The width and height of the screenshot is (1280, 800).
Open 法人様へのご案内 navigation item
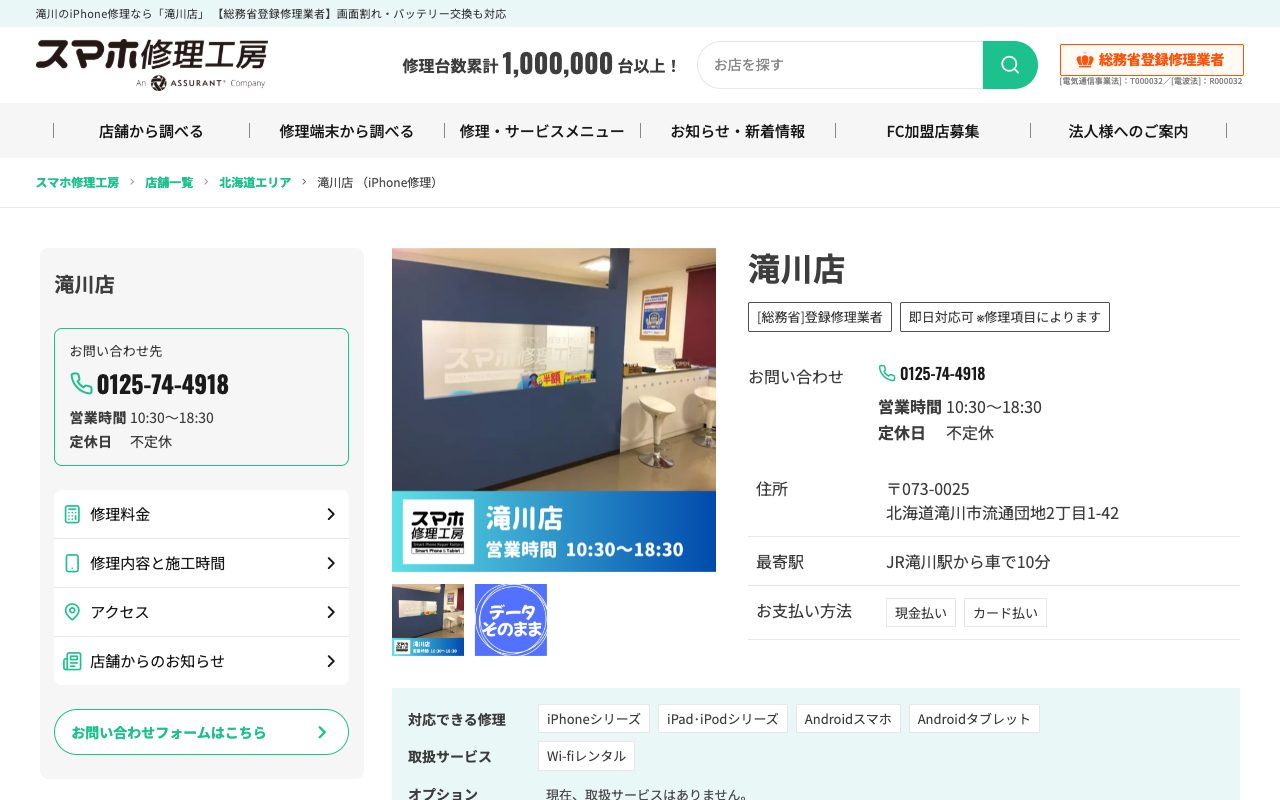click(x=1129, y=131)
